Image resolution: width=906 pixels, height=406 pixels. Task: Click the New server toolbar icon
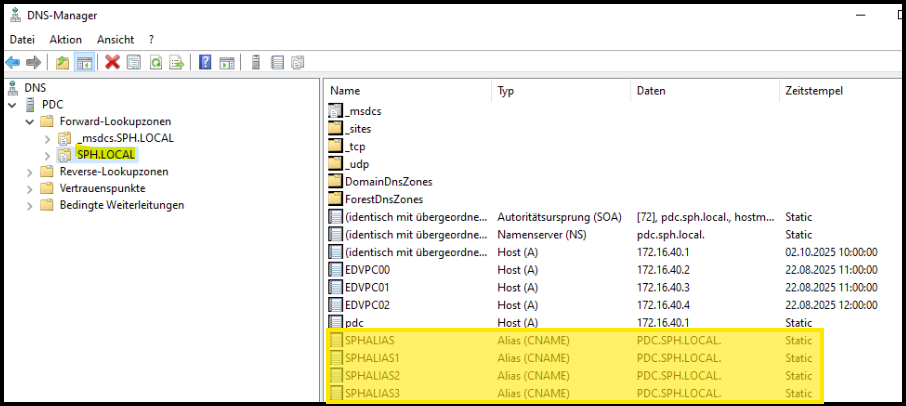pyautogui.click(x=255, y=63)
